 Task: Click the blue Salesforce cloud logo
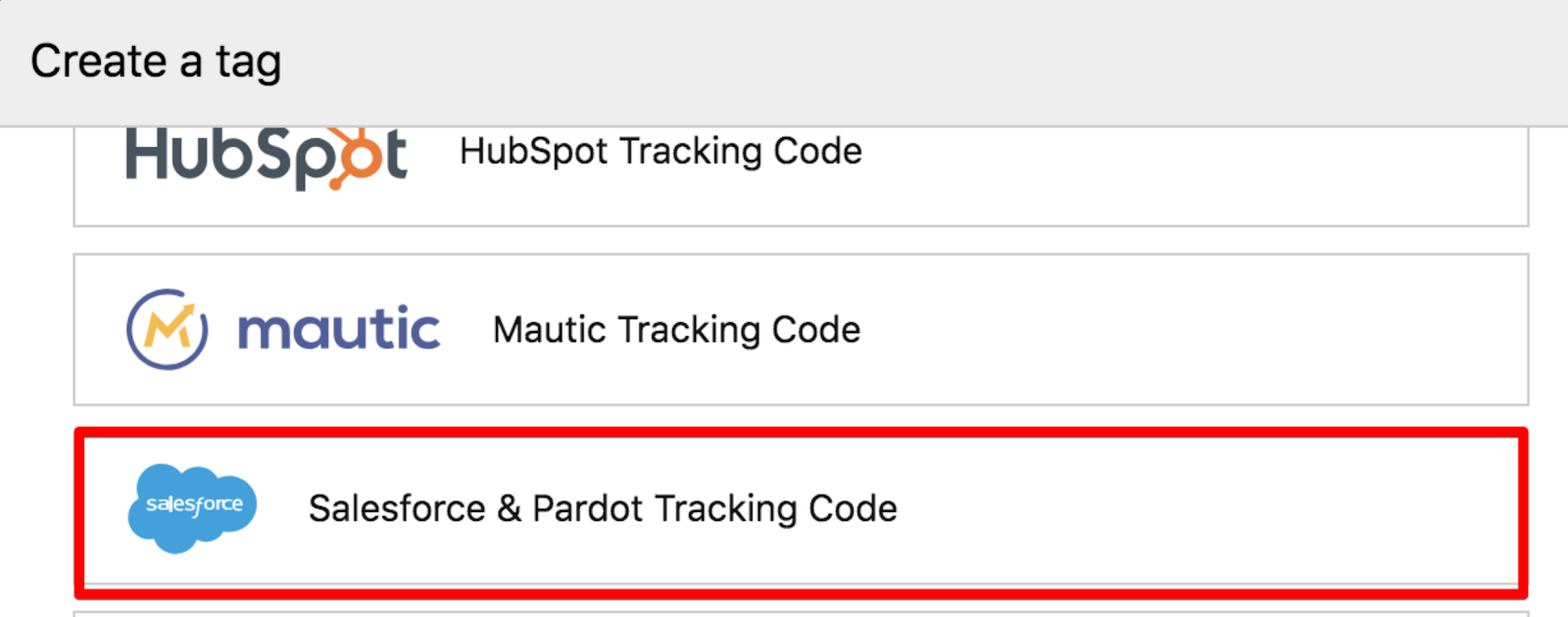(192, 508)
